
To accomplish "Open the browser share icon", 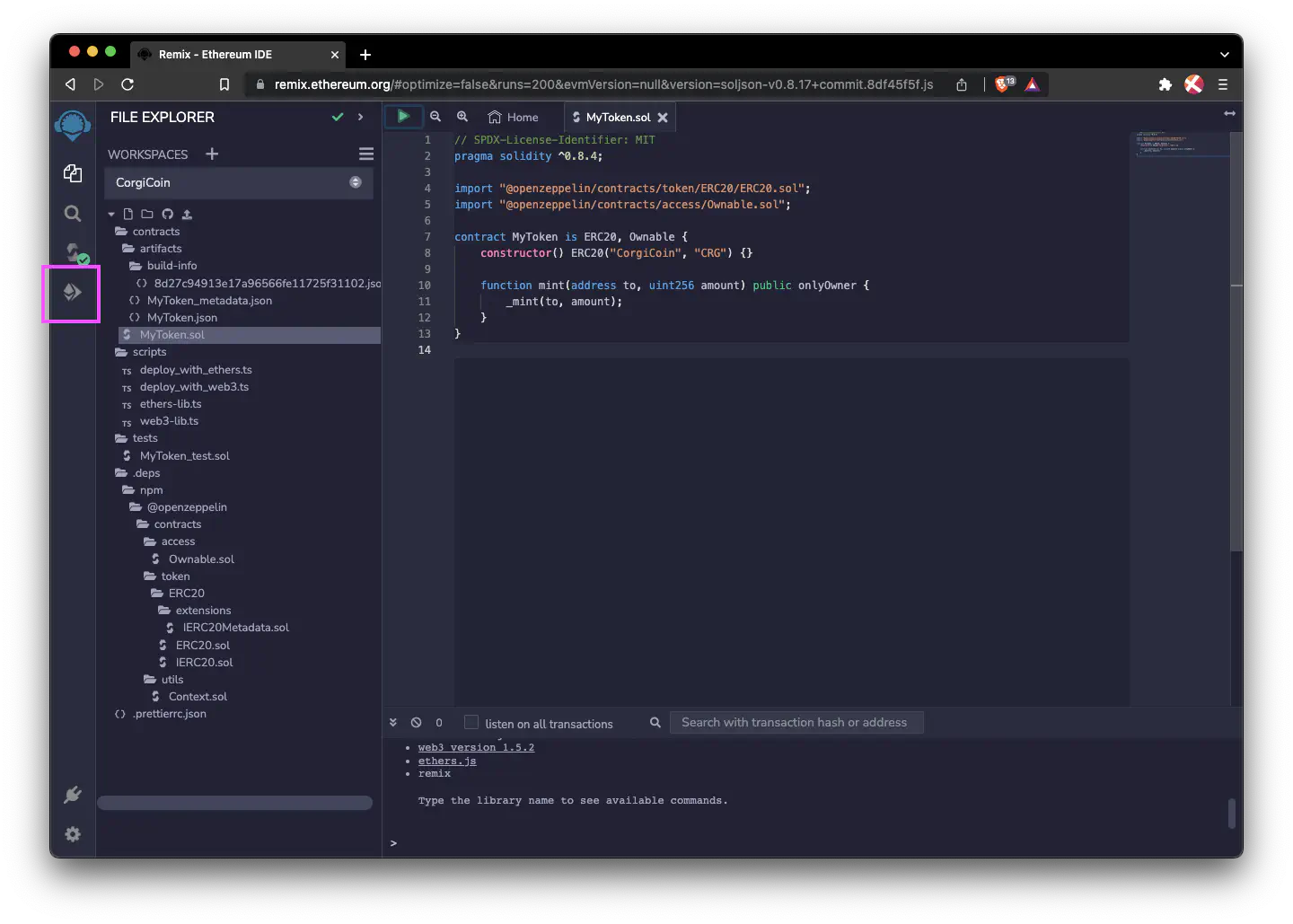I will tap(962, 84).
